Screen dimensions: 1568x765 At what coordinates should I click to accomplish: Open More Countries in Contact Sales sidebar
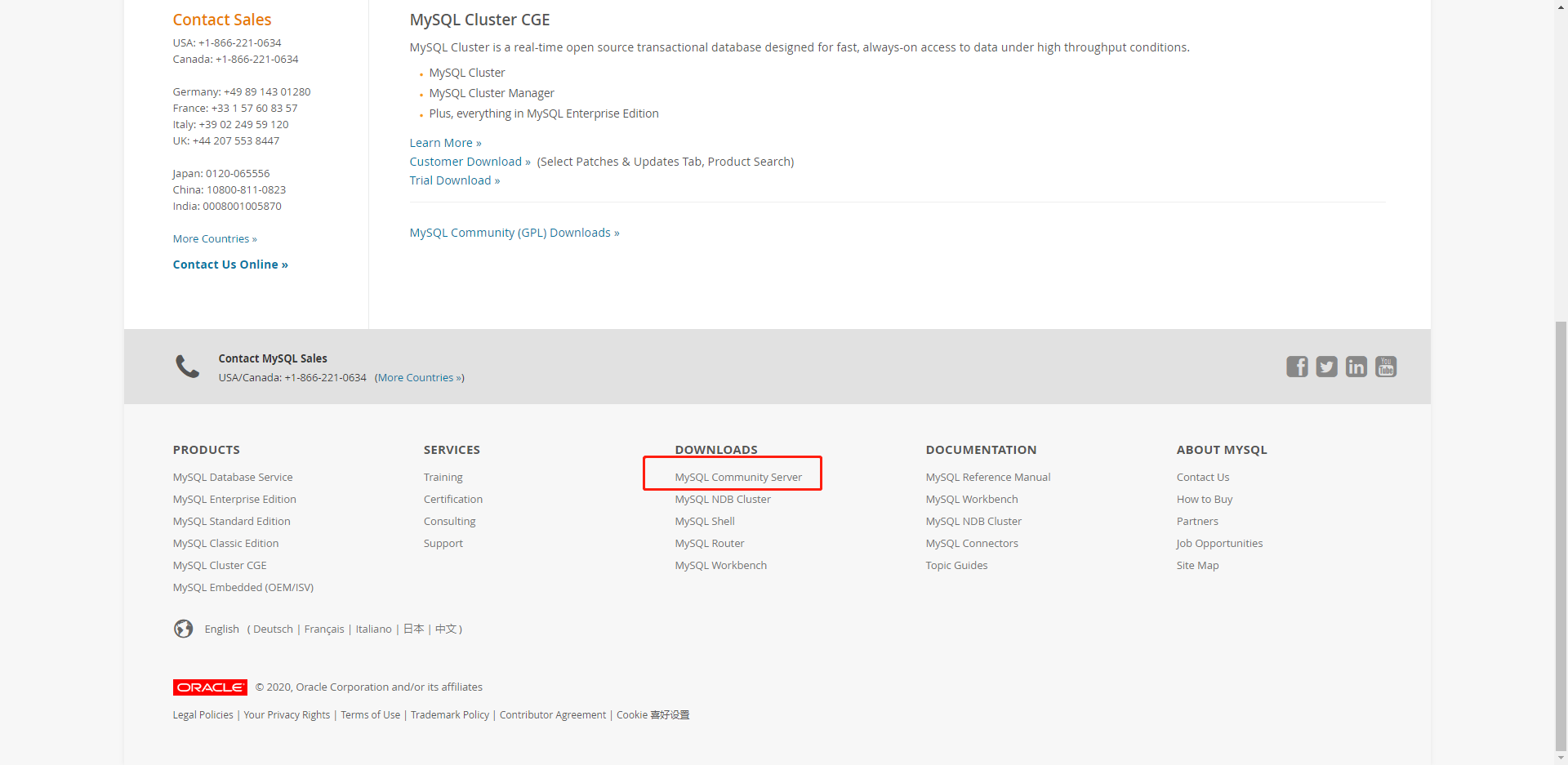[x=215, y=239]
